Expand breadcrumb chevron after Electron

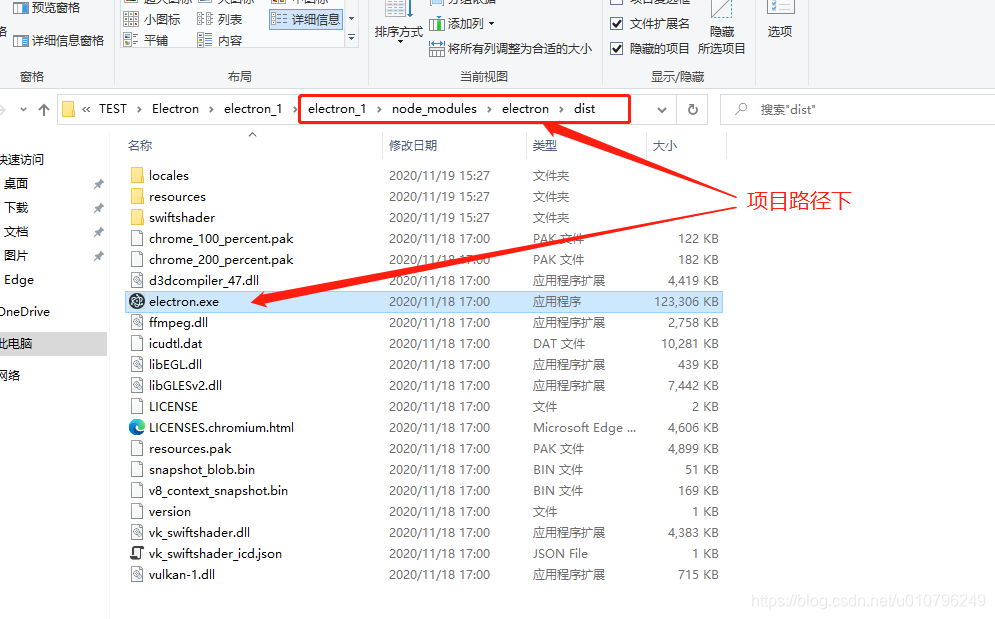(x=211, y=109)
